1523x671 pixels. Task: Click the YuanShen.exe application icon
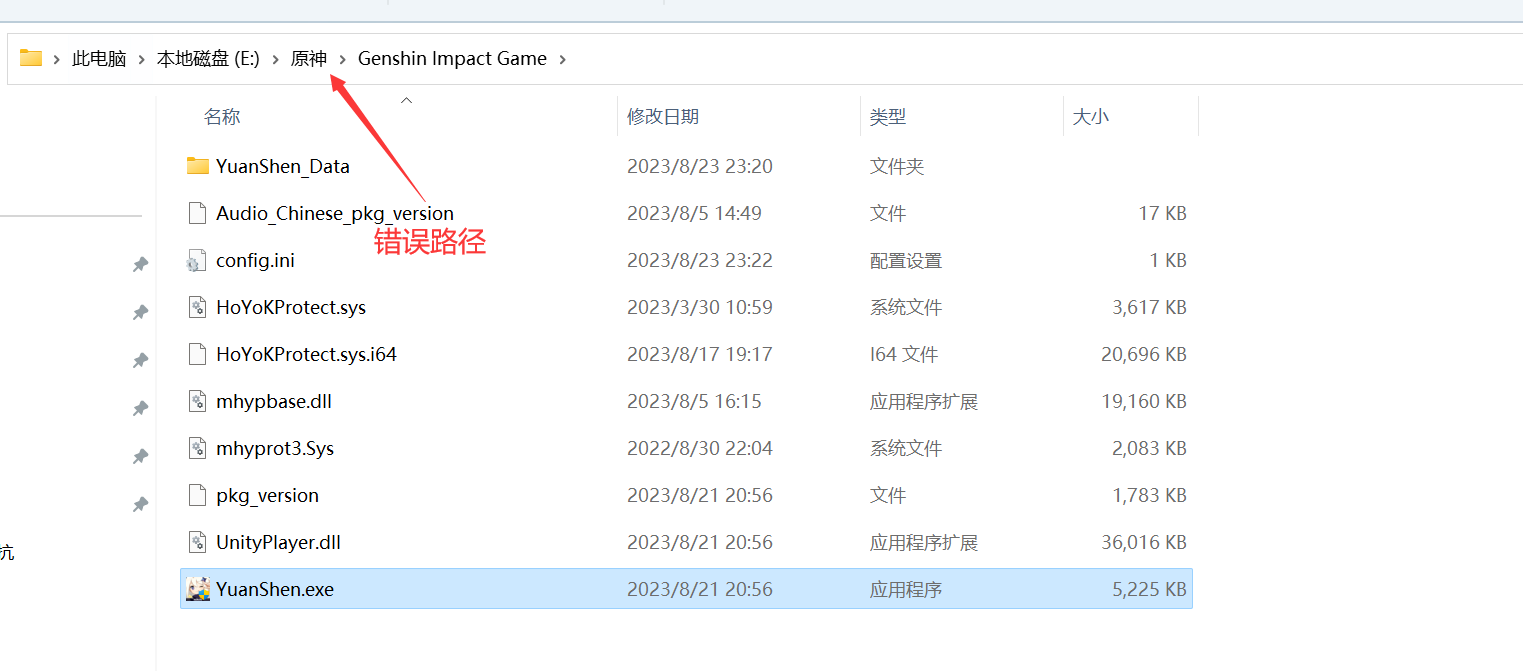point(197,589)
